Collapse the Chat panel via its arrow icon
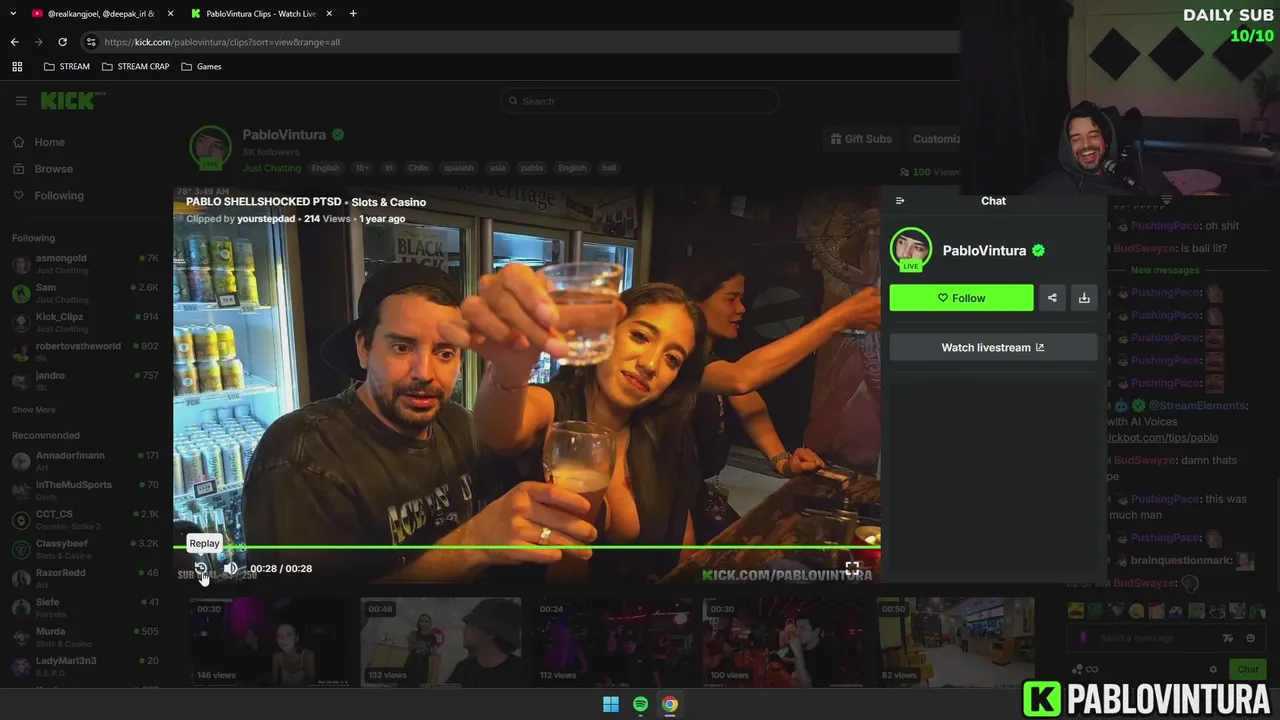1280x720 pixels. 900,201
